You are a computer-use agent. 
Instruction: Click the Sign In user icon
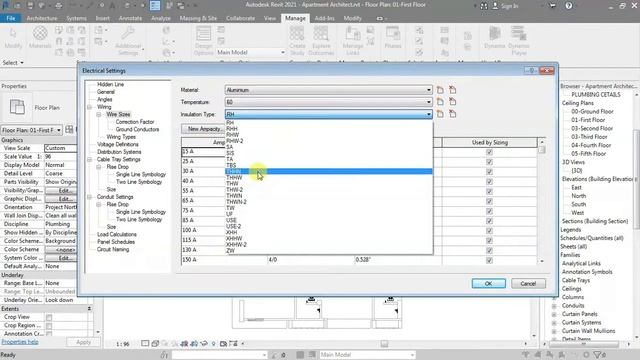tap(495, 6)
